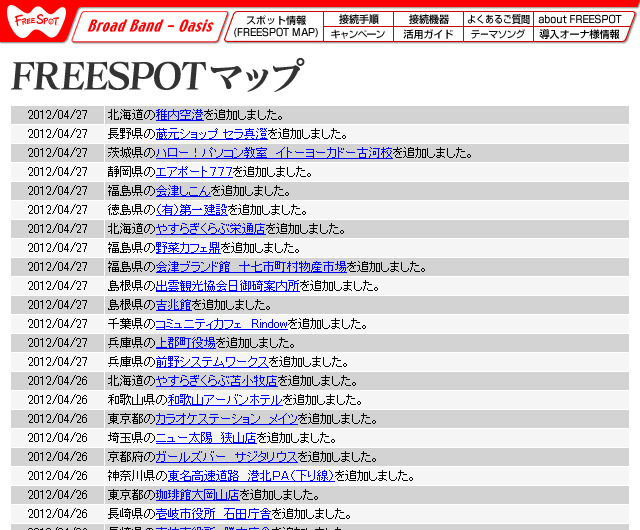Open 導入オーナ様情報 menu item
Viewport: 640px width, 530px height.
580,34
